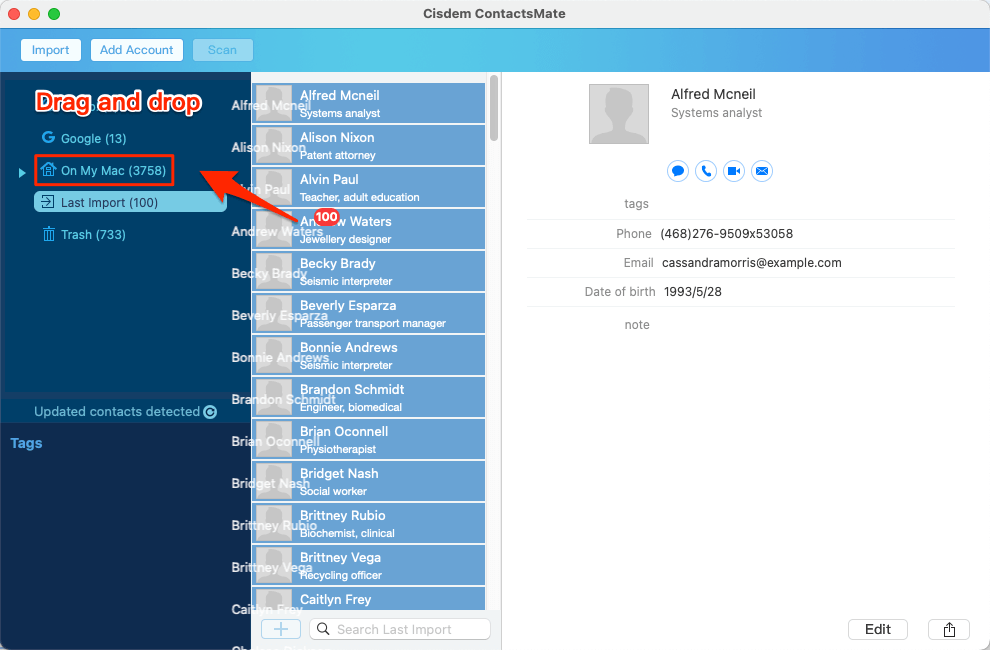Select Alison Nixon in the contact list
This screenshot has width=990, height=650.
pos(368,145)
